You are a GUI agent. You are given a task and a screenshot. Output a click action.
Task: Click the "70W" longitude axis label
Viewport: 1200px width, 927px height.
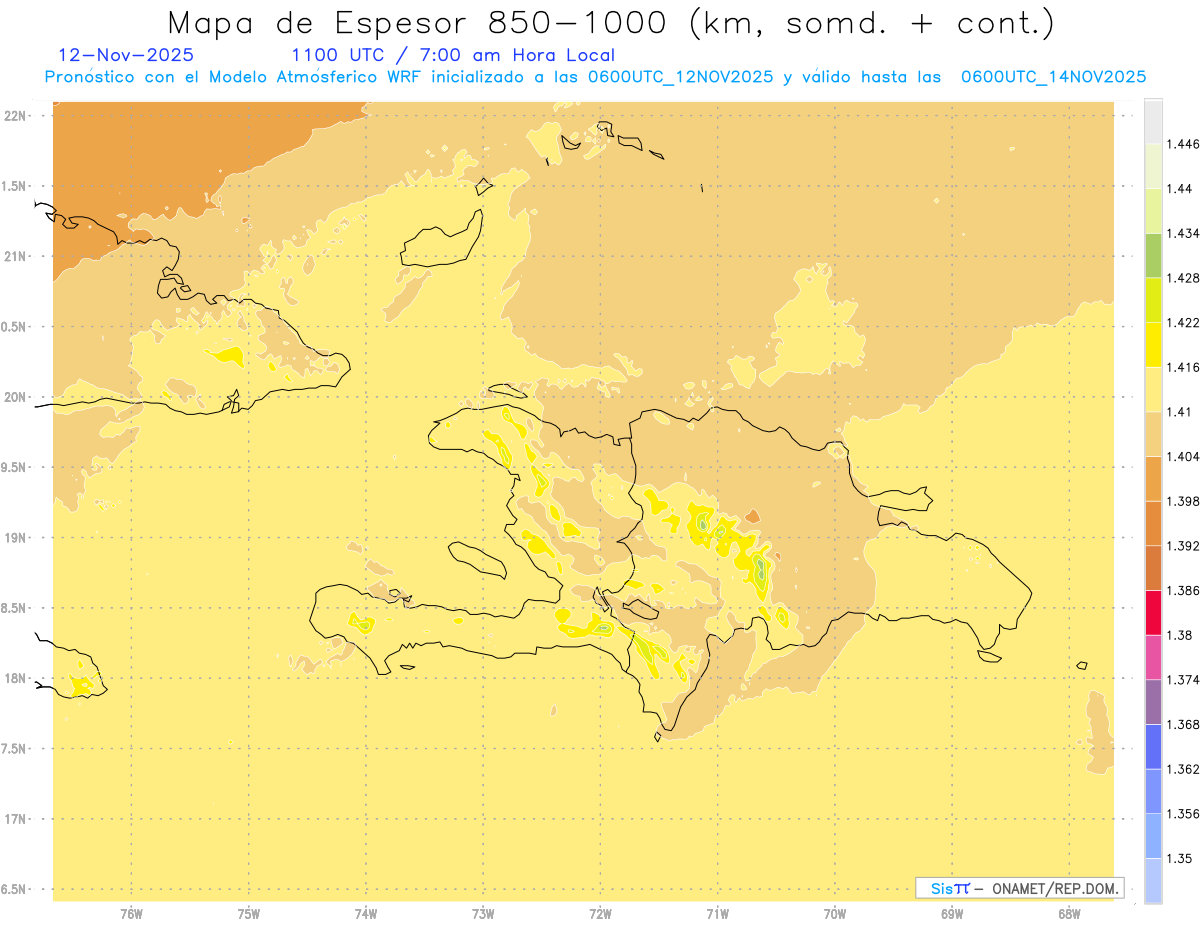pyautogui.click(x=835, y=914)
